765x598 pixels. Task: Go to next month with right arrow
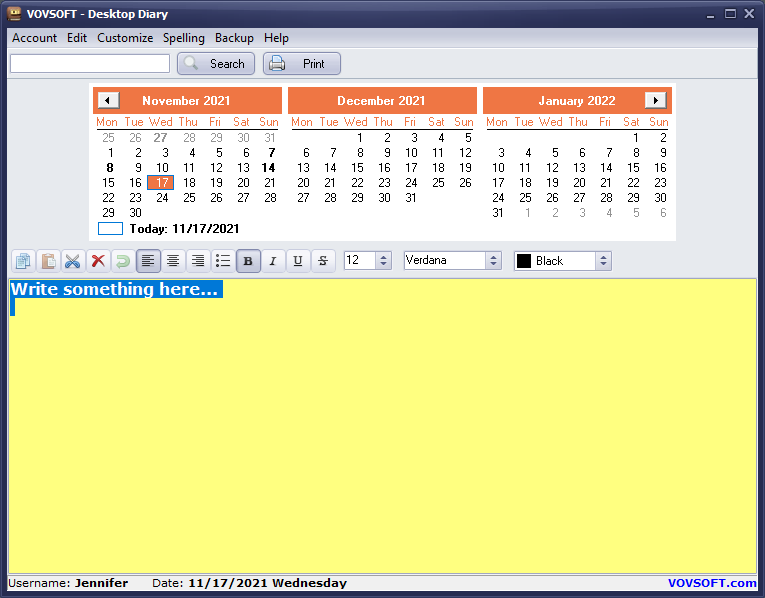(655, 100)
